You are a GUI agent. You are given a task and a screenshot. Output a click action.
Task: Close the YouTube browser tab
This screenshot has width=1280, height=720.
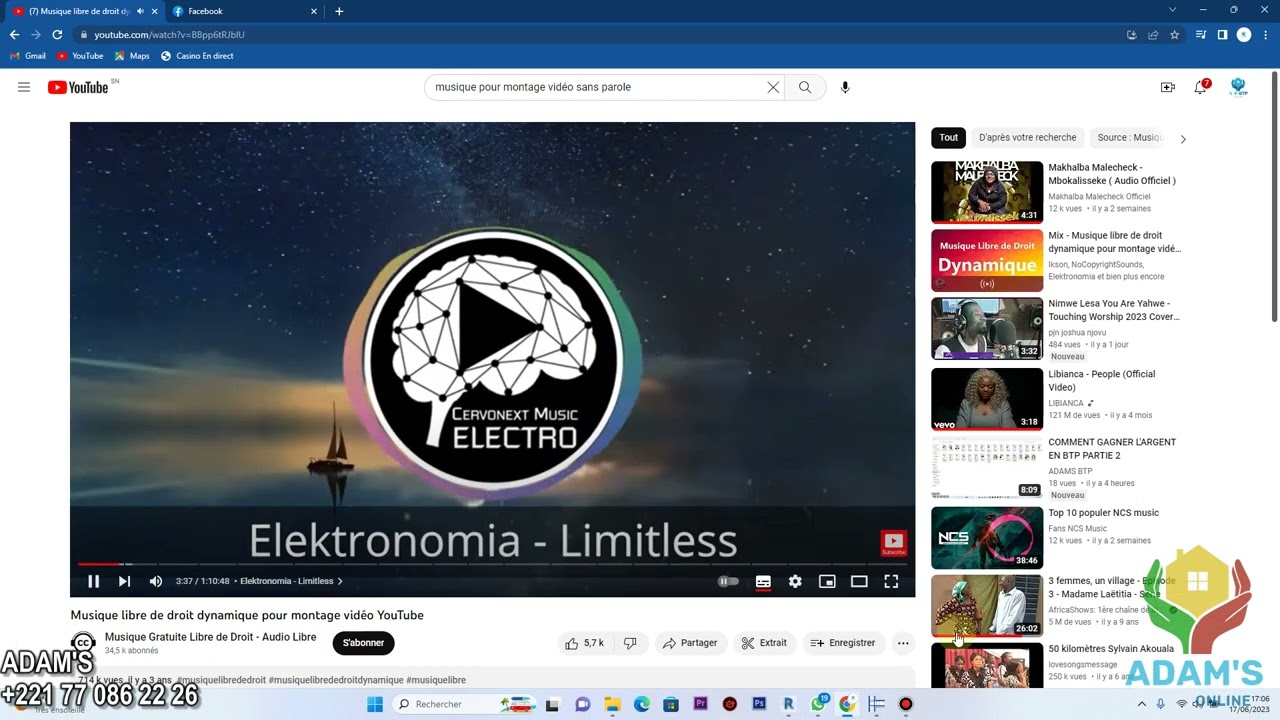click(x=154, y=11)
